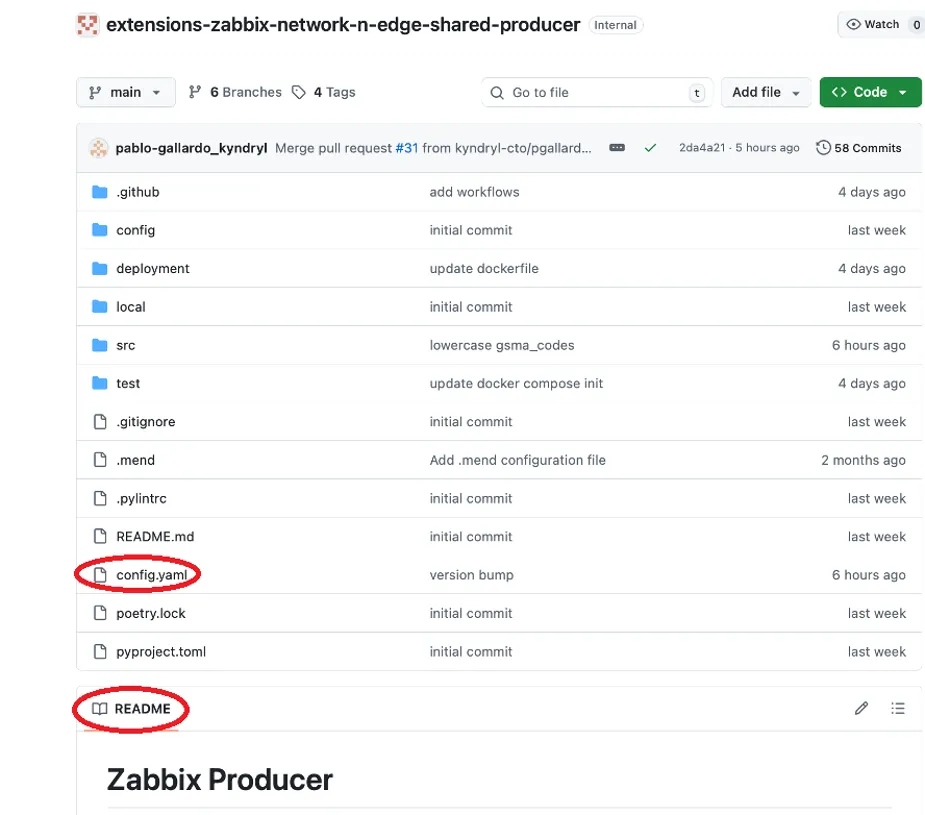
Task: Click pablo-gallardo_kyndryl's avatar image
Action: point(99,147)
